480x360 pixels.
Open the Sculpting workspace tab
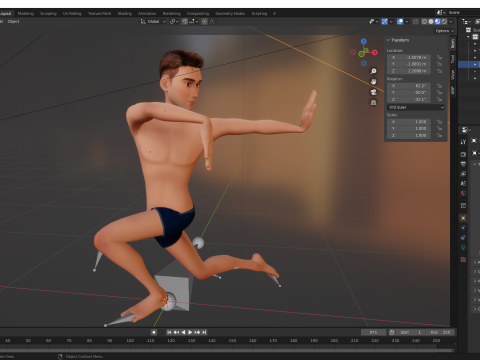(48, 13)
